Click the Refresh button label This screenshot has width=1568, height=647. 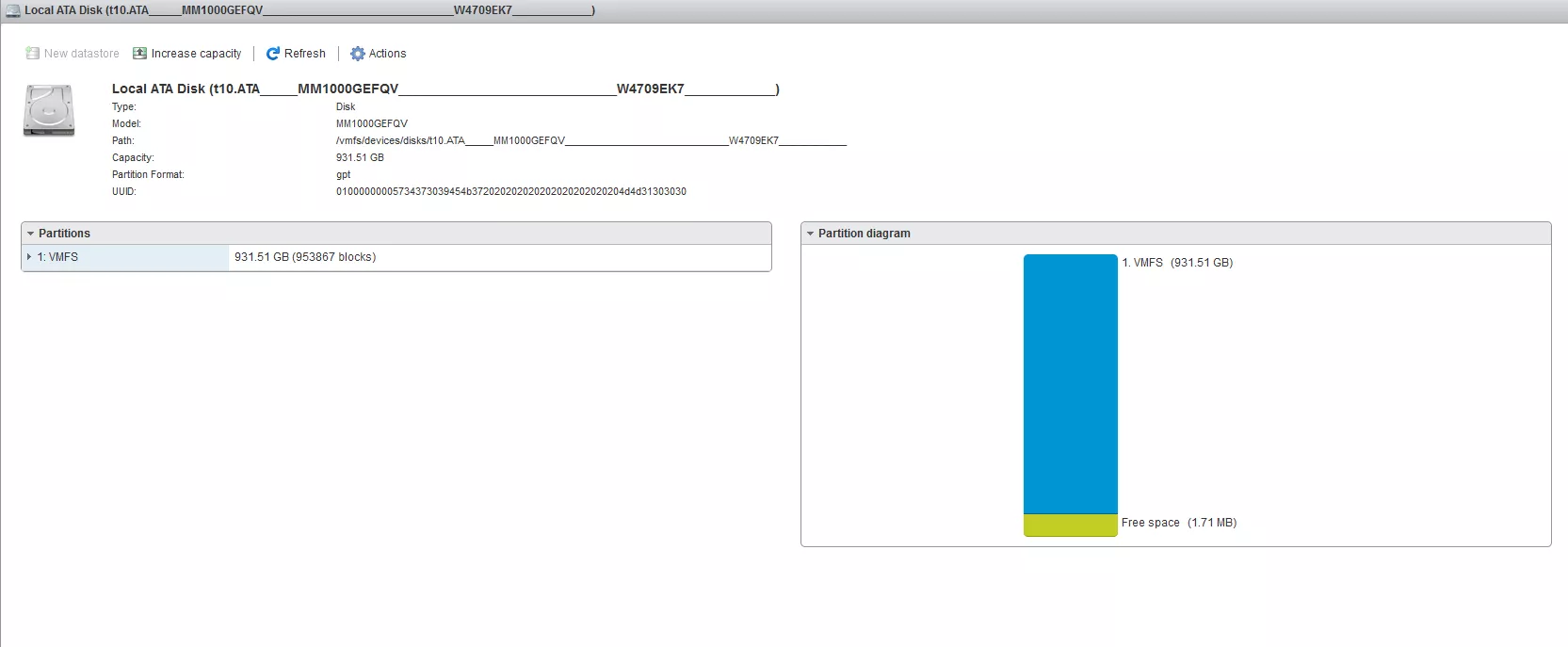(305, 54)
